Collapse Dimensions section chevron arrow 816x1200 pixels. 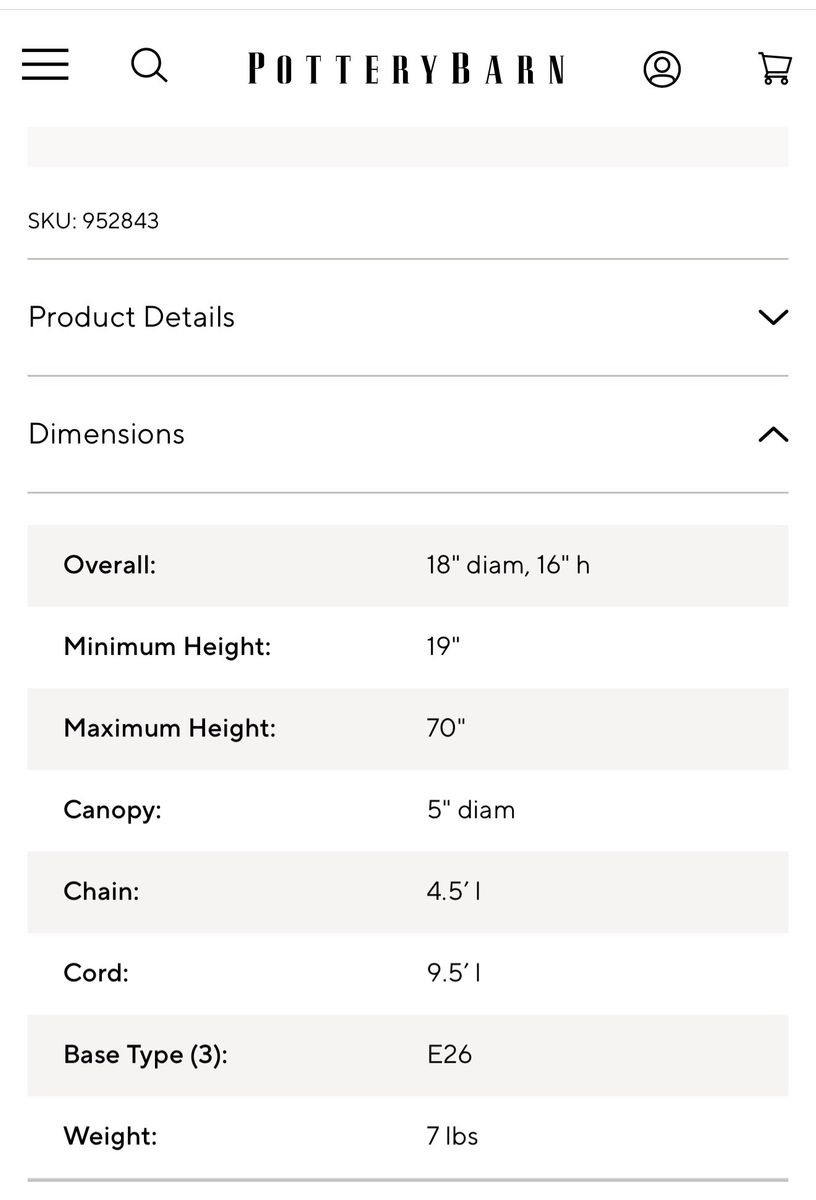773,434
